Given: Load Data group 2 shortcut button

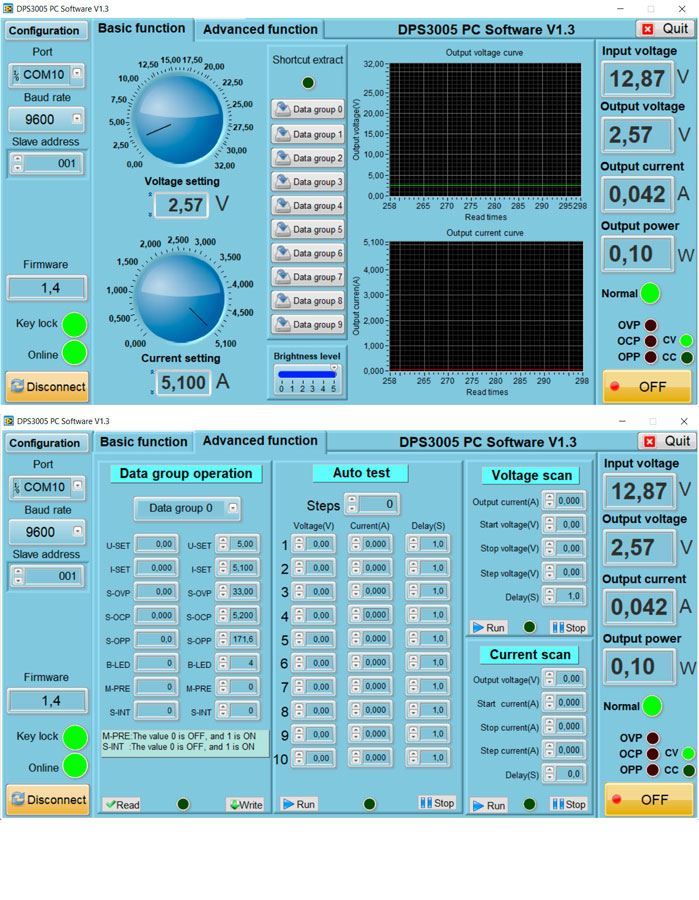Looking at the screenshot, I should pos(308,158).
